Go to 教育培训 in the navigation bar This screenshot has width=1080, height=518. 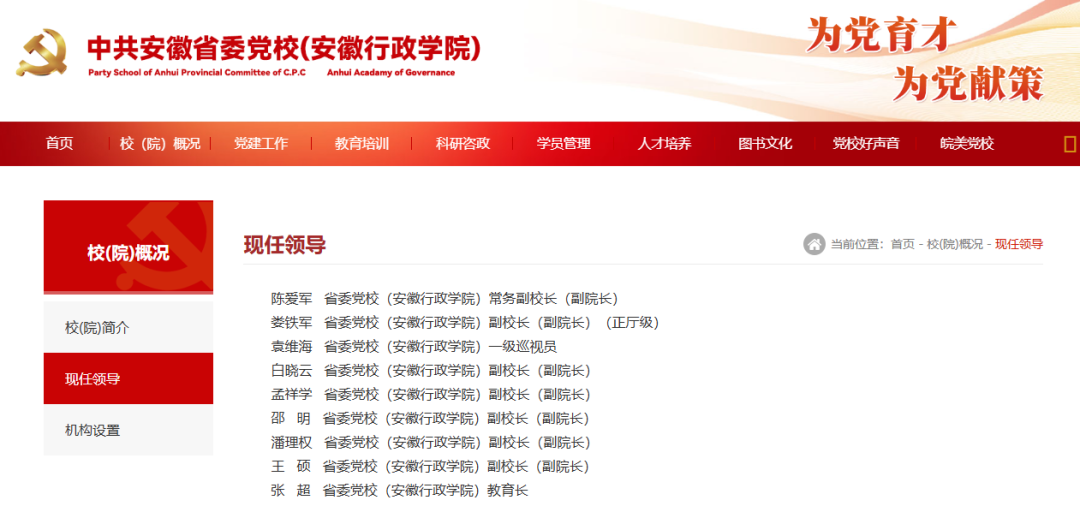click(362, 144)
